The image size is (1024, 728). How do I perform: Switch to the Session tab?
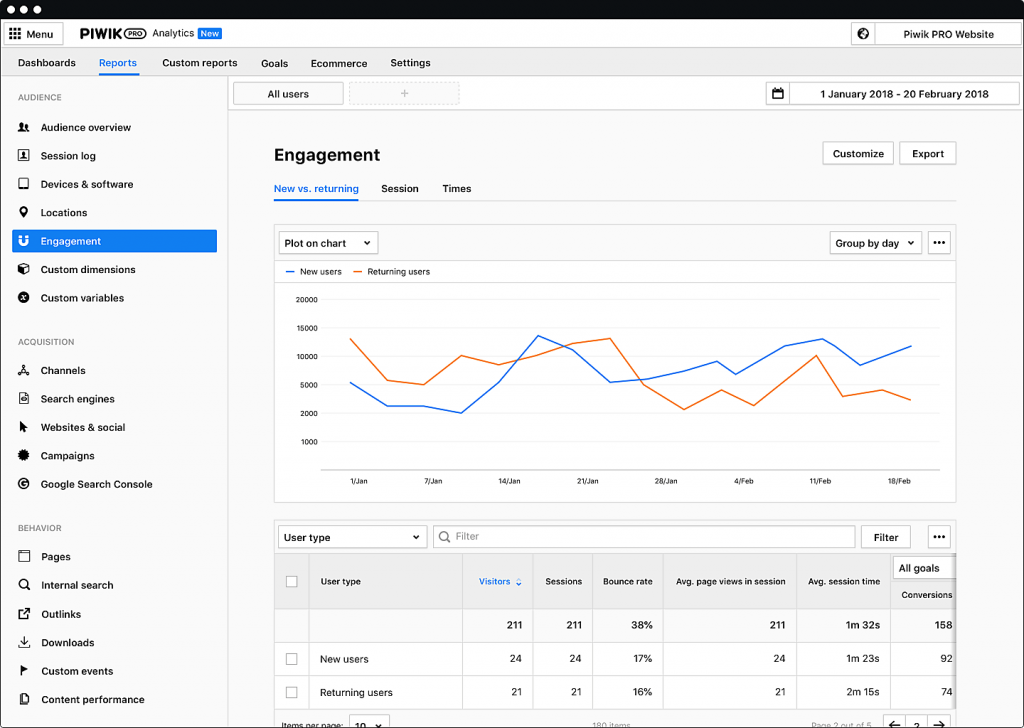pos(400,189)
